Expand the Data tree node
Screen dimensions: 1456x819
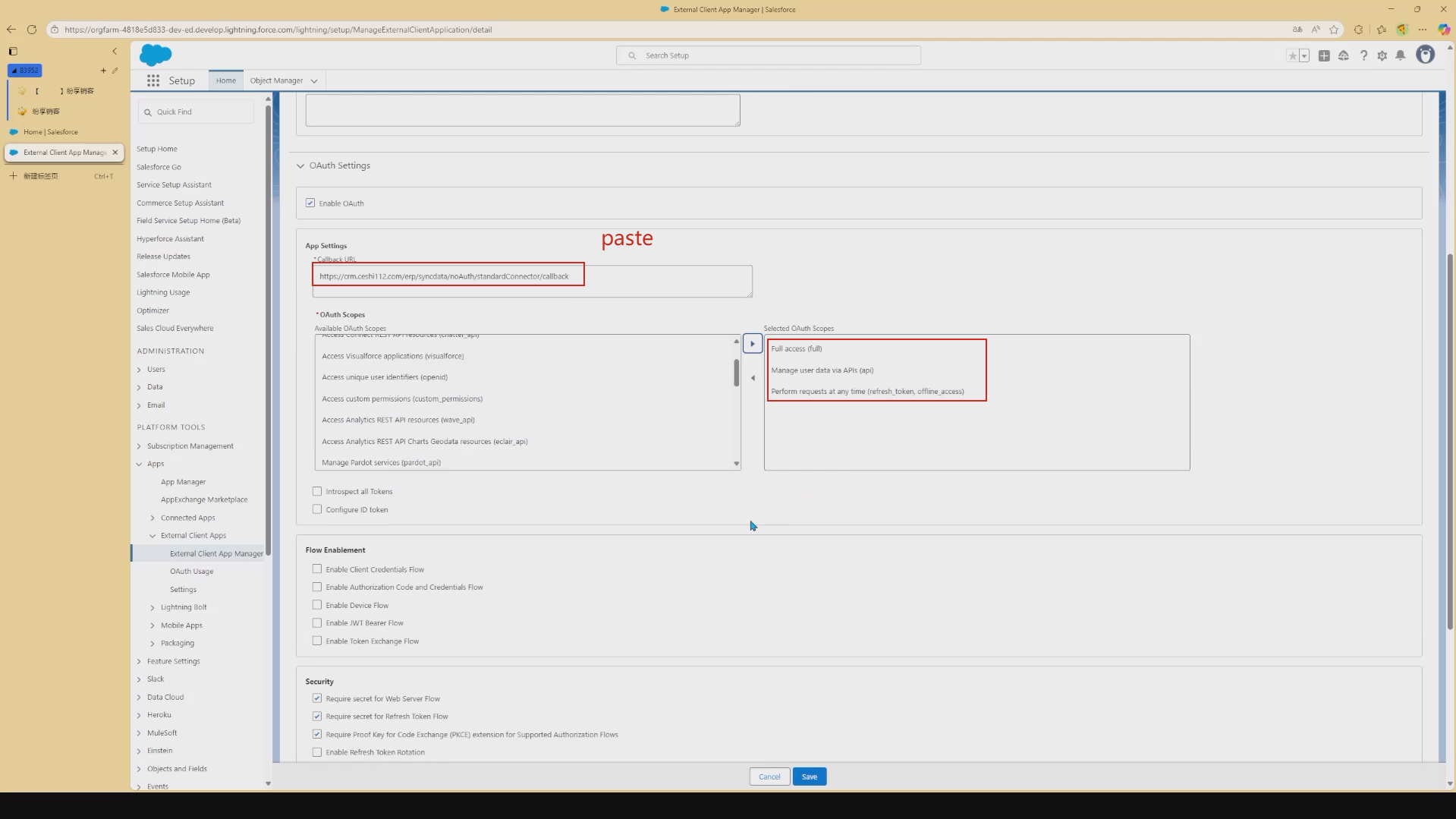click(139, 387)
